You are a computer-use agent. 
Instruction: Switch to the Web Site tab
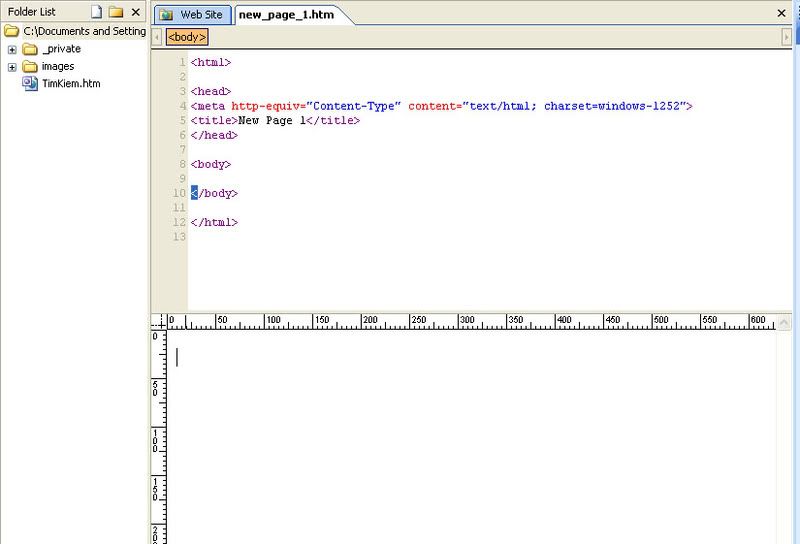pos(193,15)
